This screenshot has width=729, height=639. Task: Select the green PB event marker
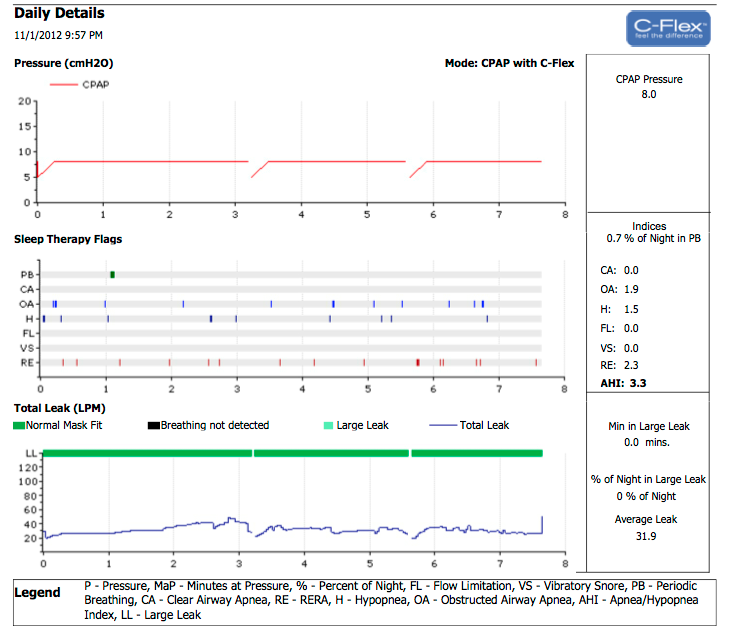coord(113,274)
